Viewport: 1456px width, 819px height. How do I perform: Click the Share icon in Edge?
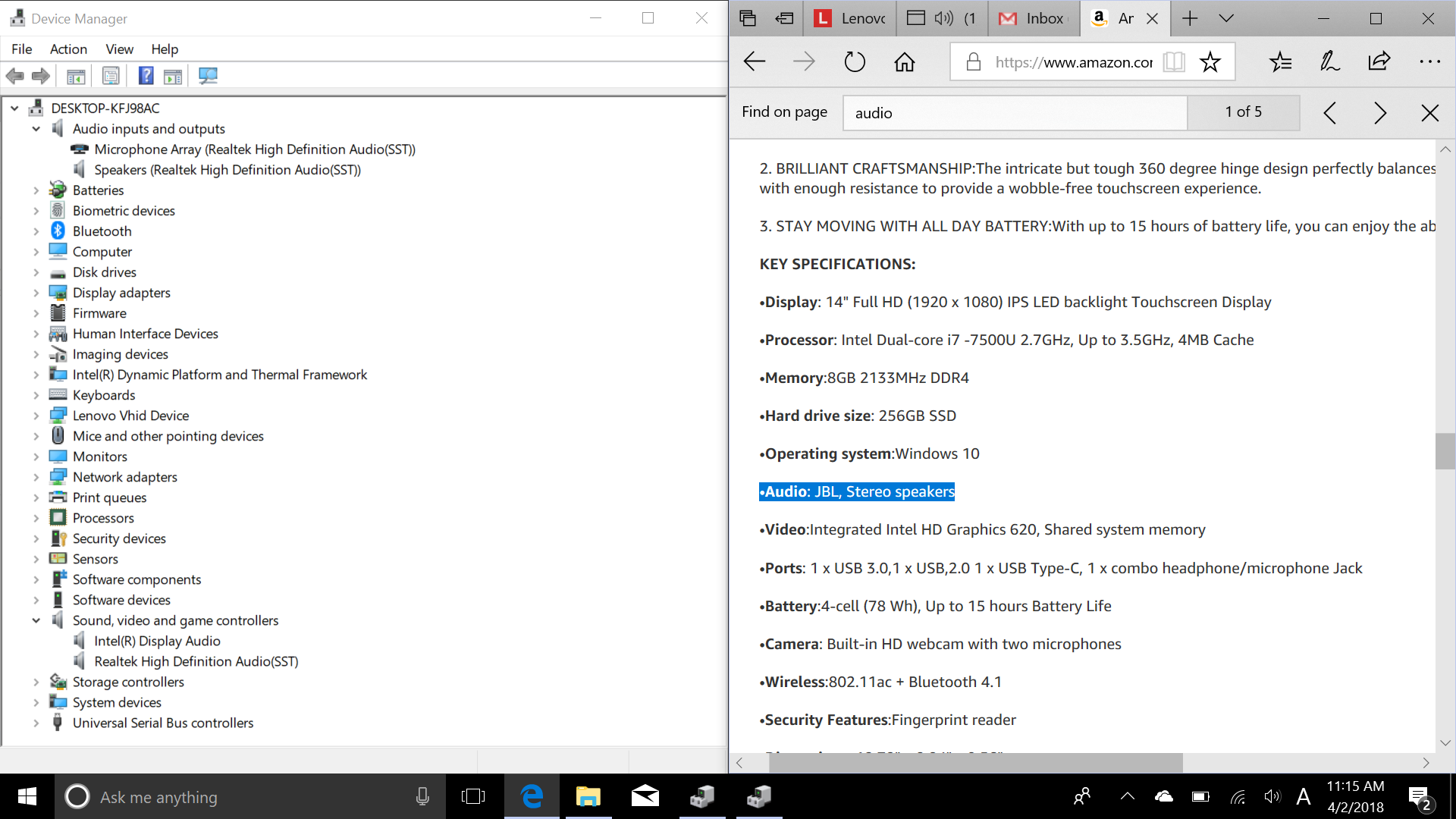1379,61
